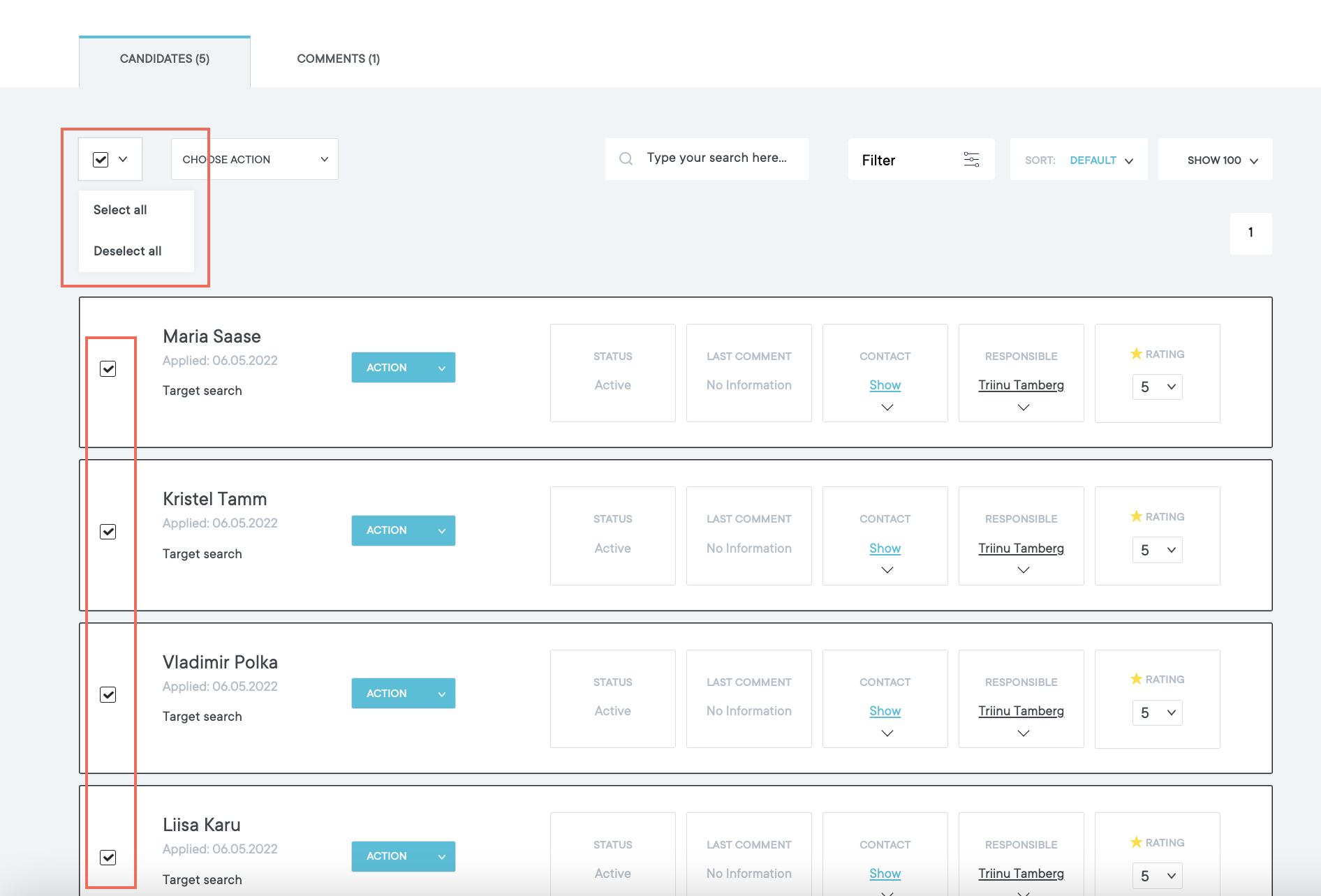Click the search input field
The width and height of the screenshot is (1321, 896).
coord(719,158)
